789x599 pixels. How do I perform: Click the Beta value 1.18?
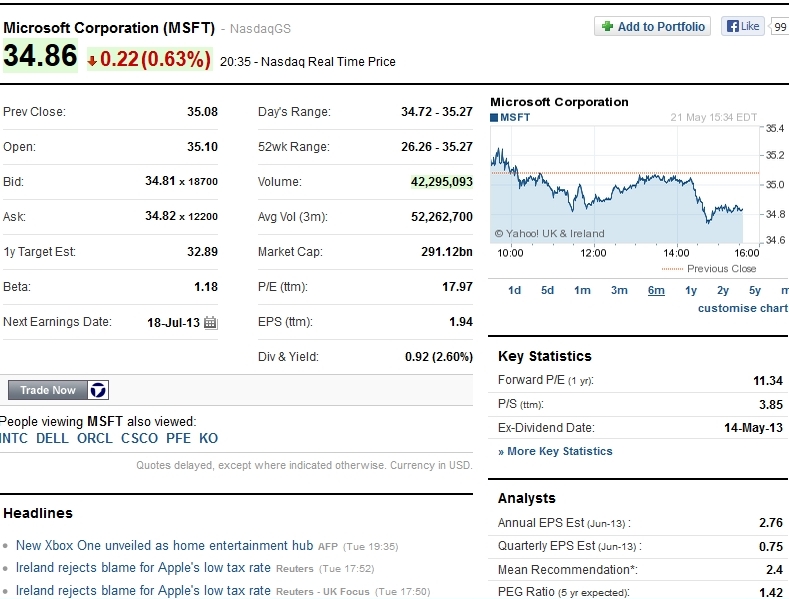[206, 287]
